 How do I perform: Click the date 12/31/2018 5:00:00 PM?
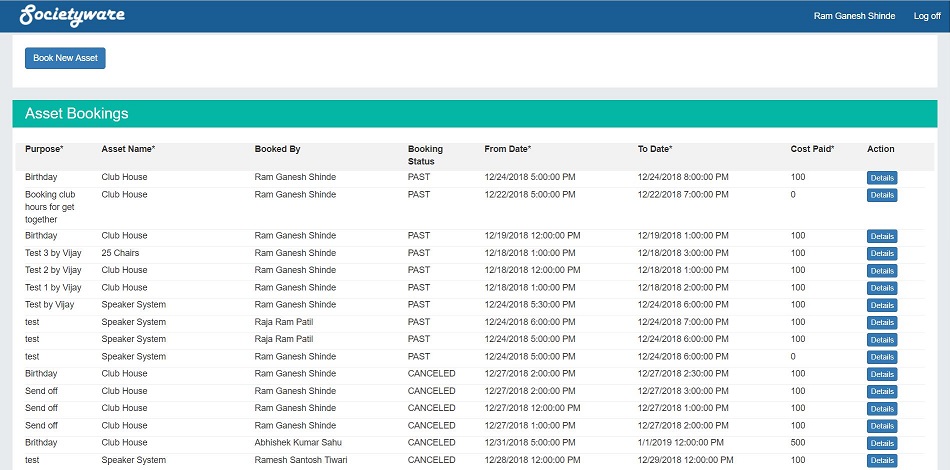(x=530, y=442)
